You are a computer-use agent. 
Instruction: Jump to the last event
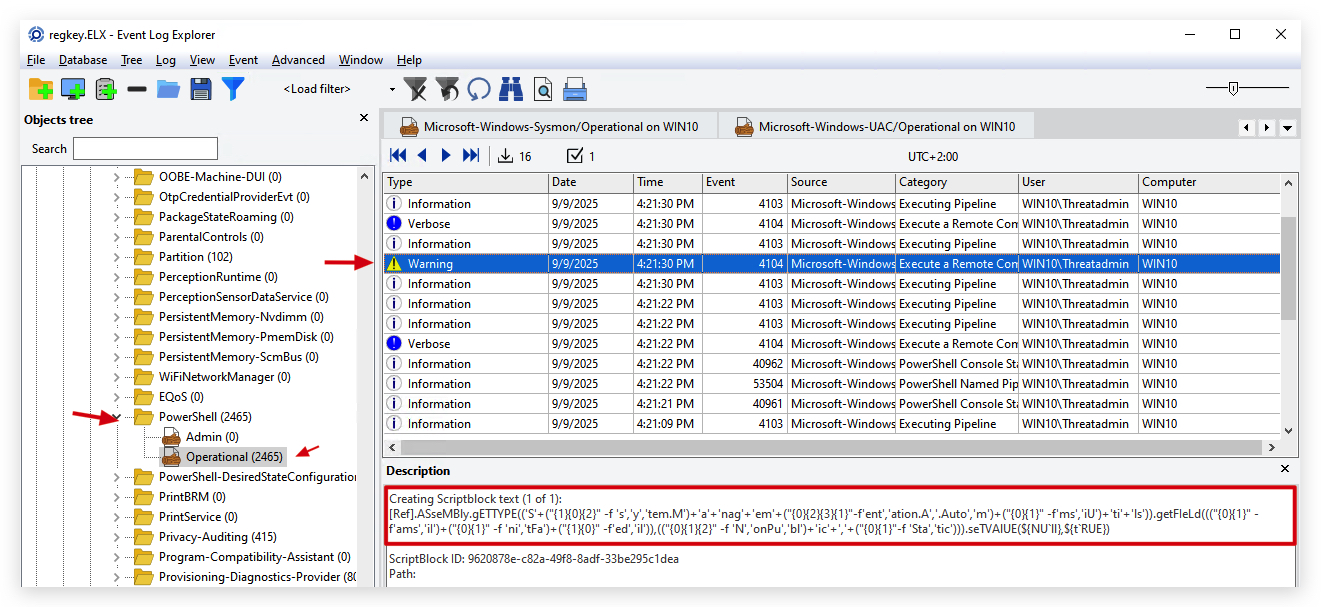(x=471, y=155)
